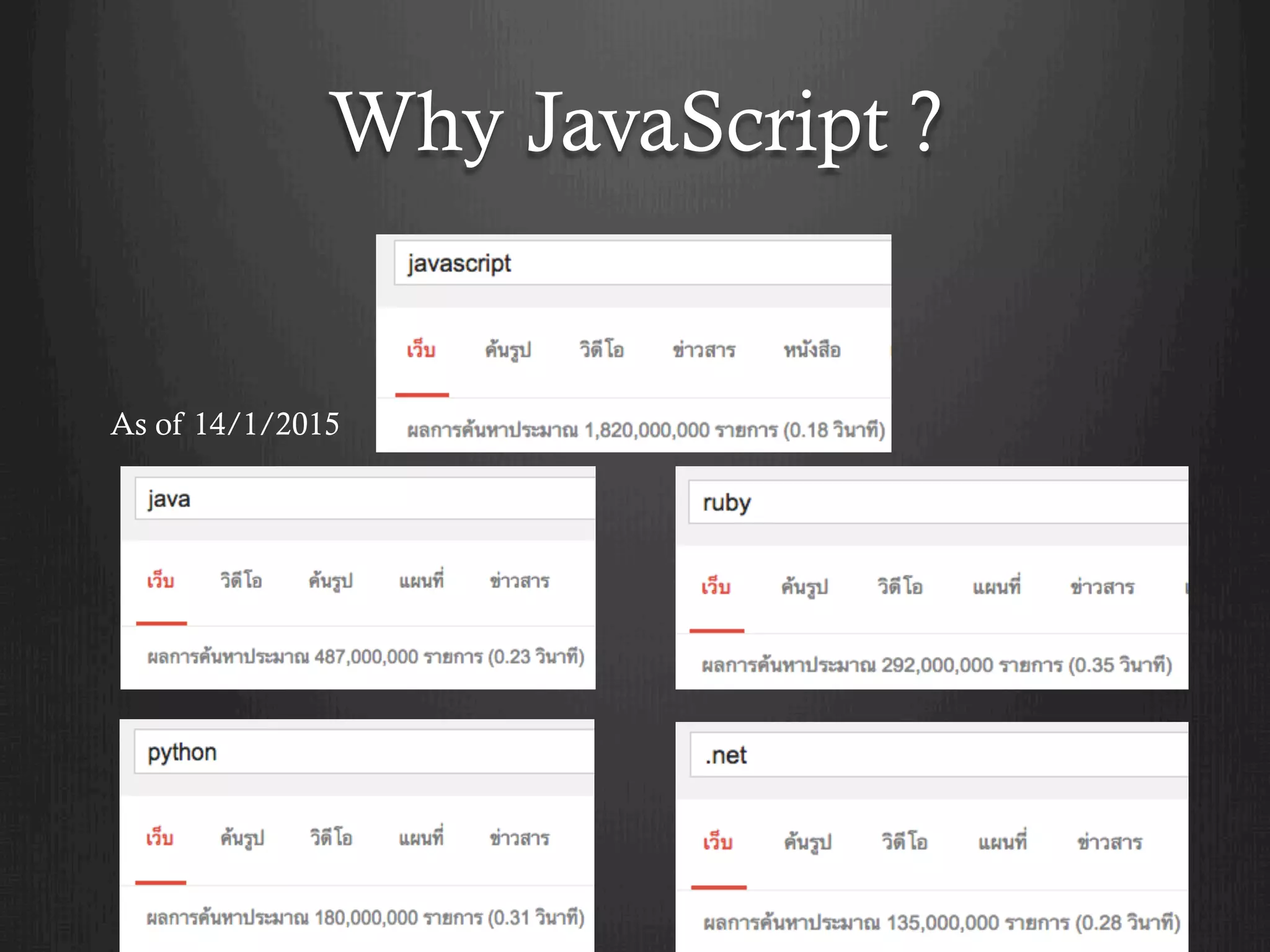Click the java search input field
Screen dimensions: 1270x952
point(365,499)
